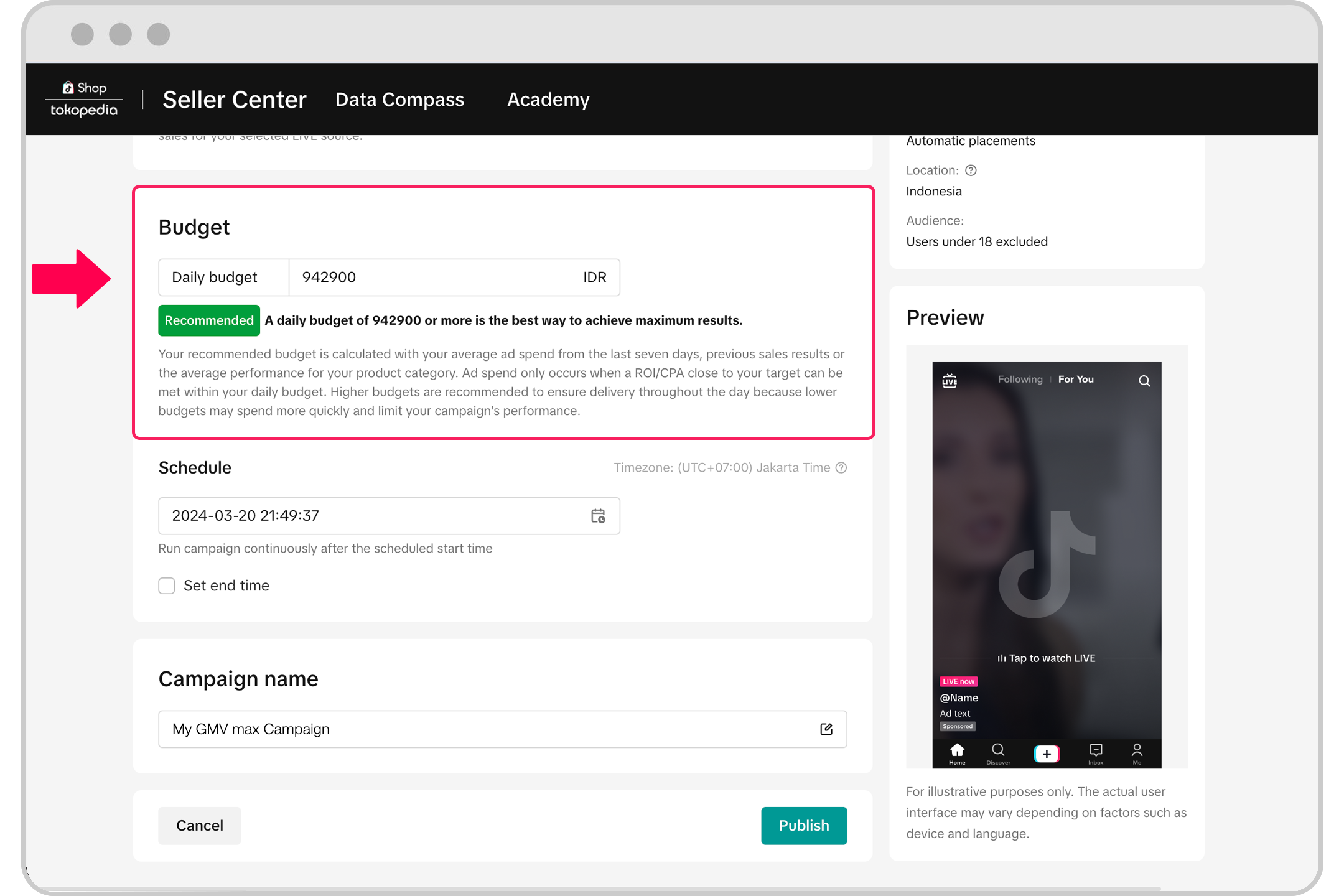
Task: Click the search magnifier in the ad preview
Action: [x=1144, y=381]
